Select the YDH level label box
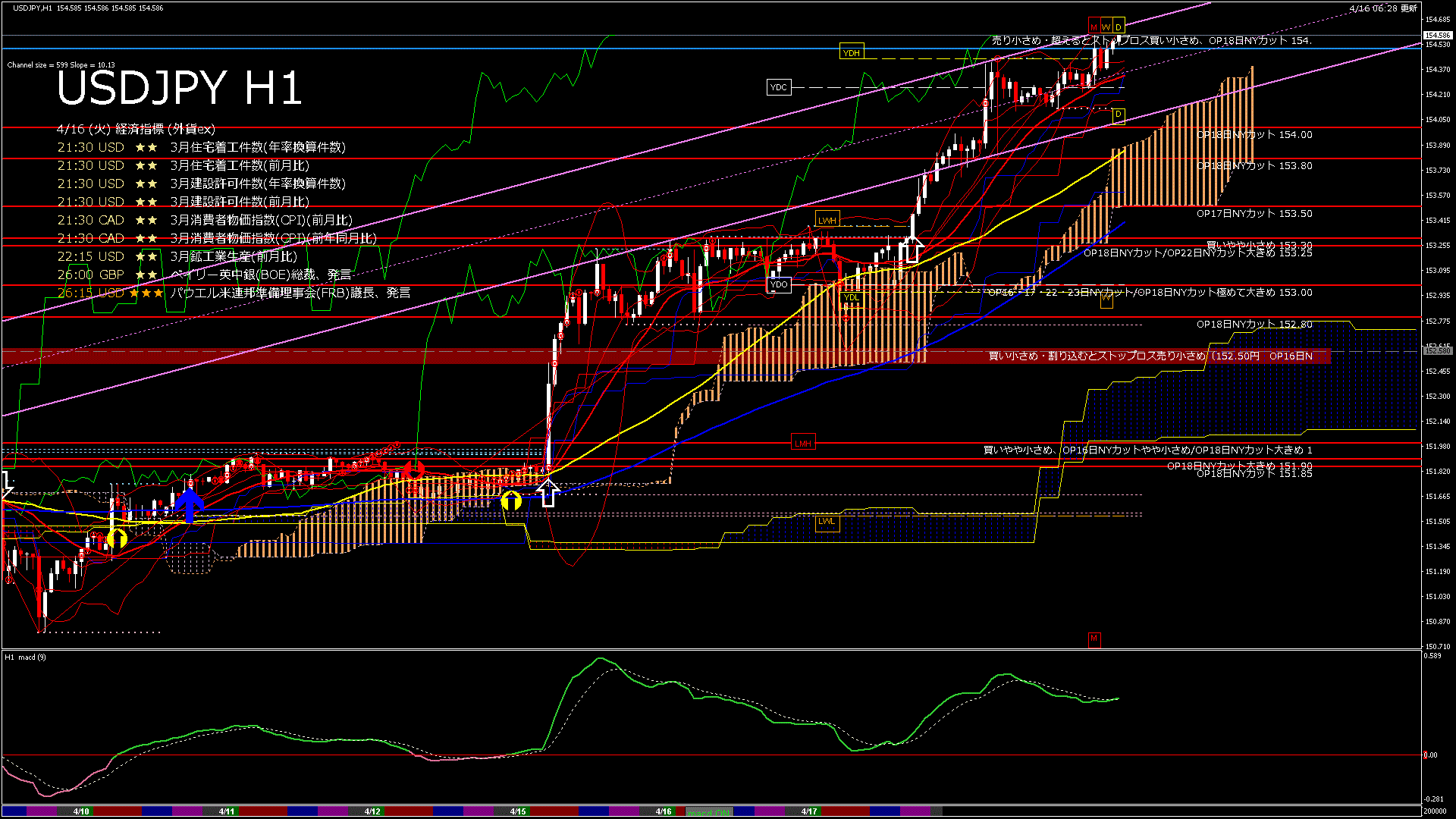The height and width of the screenshot is (819, 1456). [x=852, y=52]
